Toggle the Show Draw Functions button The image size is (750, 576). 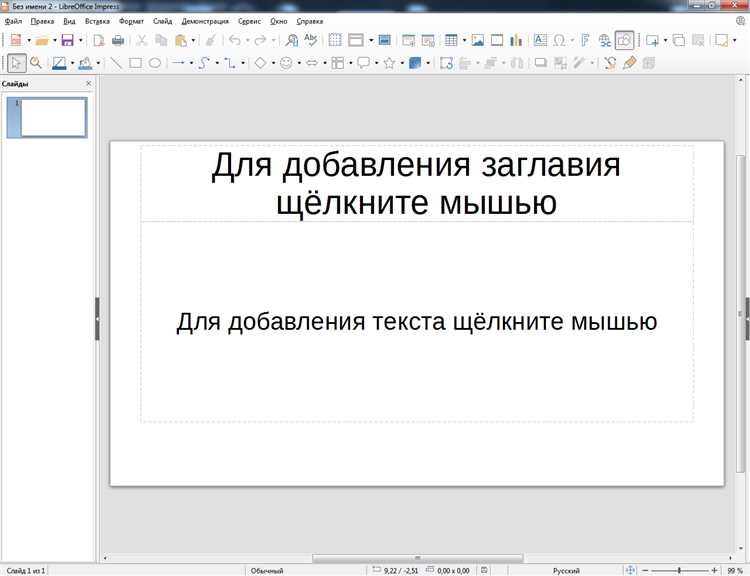[624, 40]
